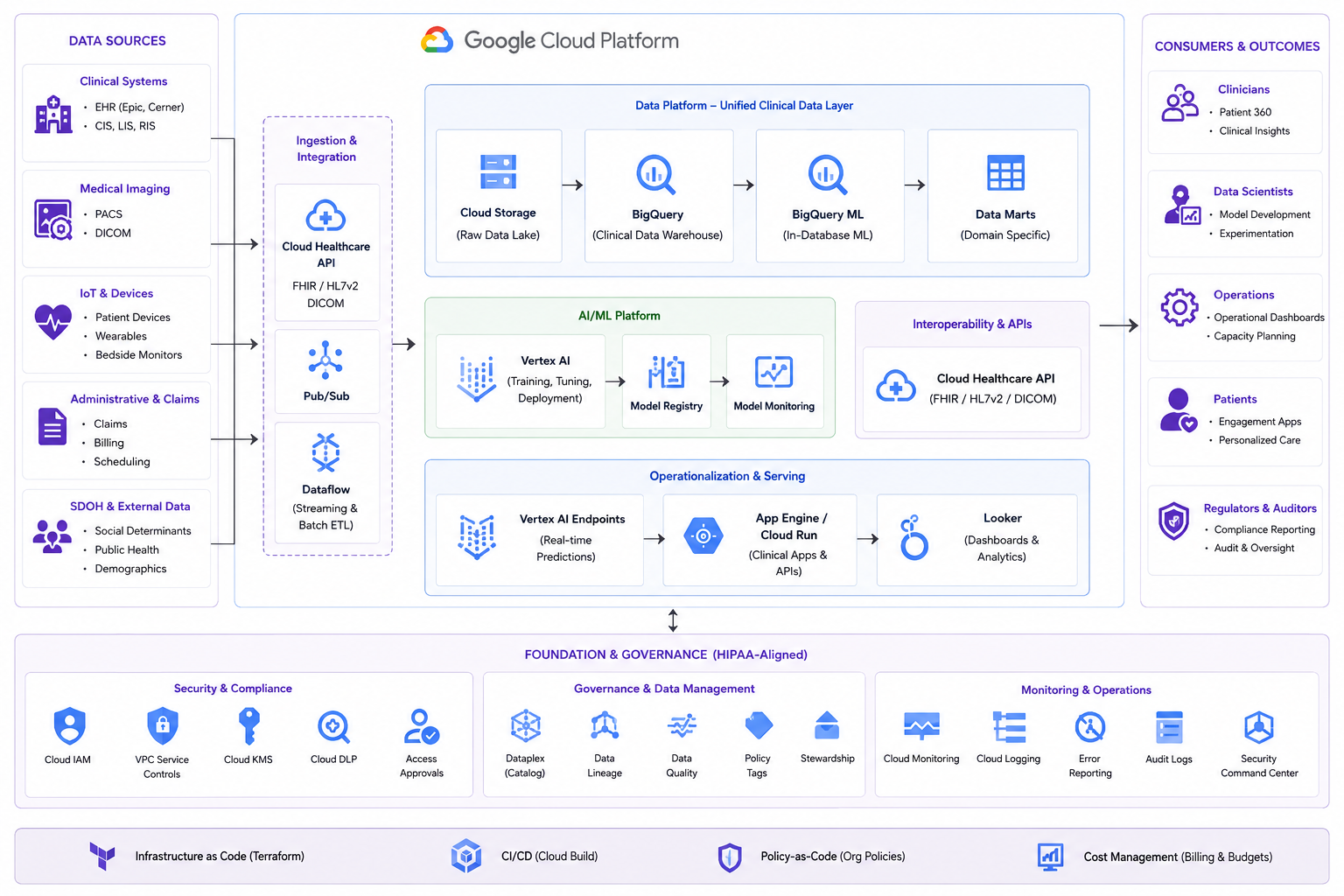Click the Administrative & Claims document icon
The height and width of the screenshot is (896, 1344).
pos(52,426)
